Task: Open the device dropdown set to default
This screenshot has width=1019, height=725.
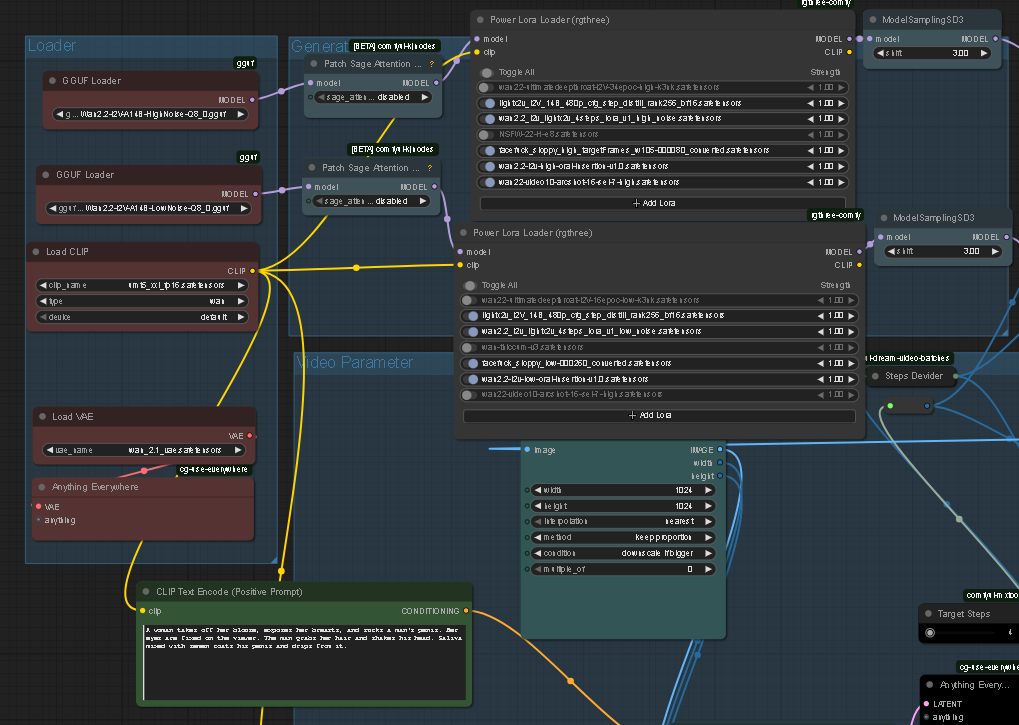Action: coord(143,317)
